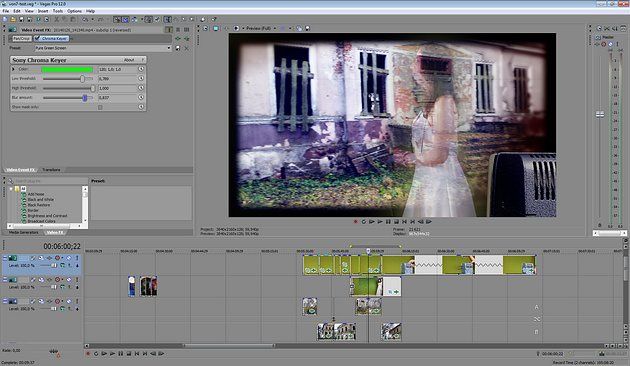Click the New project toolbar icon
Screen dimensions: 630x366
(x=5, y=19)
